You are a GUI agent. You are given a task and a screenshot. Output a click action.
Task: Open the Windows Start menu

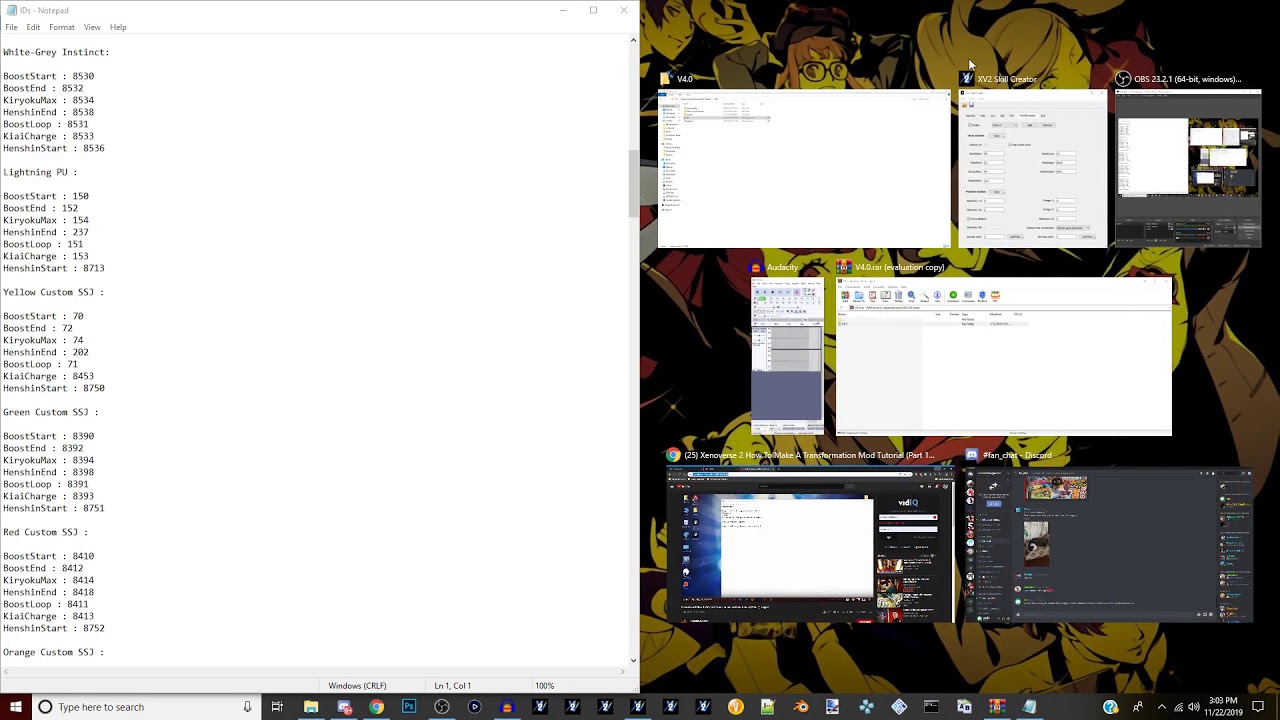click(15, 707)
